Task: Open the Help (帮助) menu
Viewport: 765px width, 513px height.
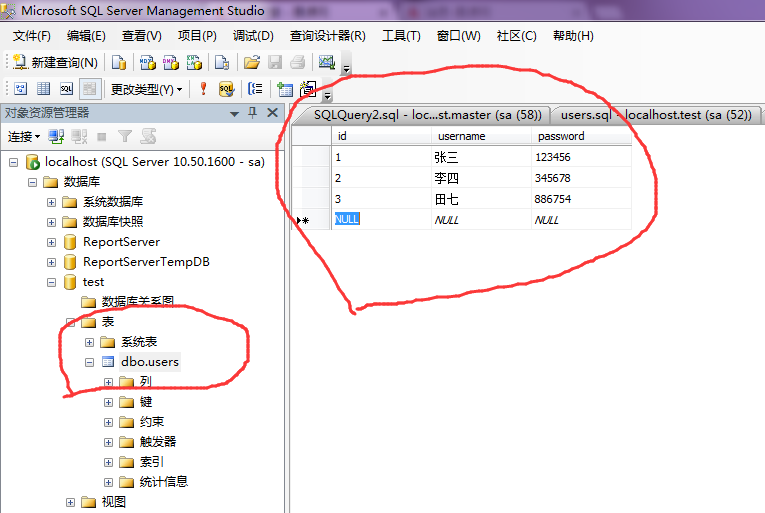Action: point(573,36)
